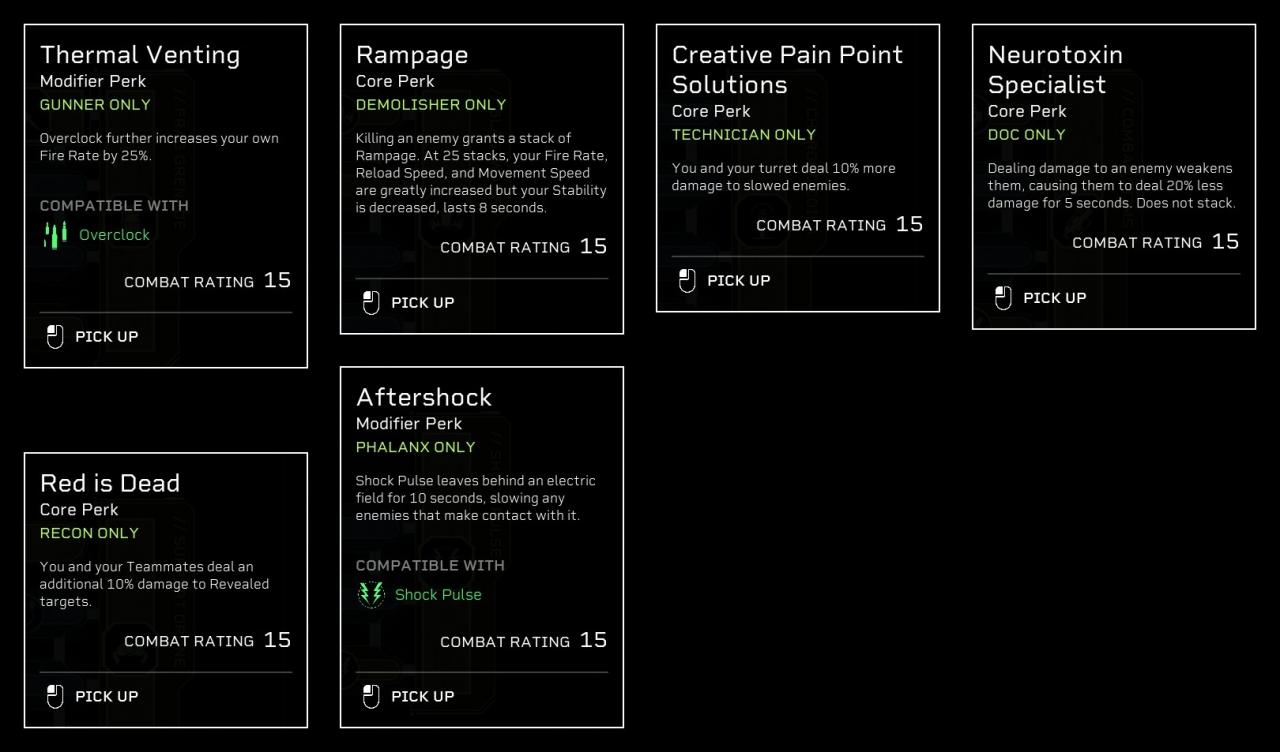This screenshot has width=1280, height=752.
Task: Pick up the Aftershock perk
Action: (422, 697)
